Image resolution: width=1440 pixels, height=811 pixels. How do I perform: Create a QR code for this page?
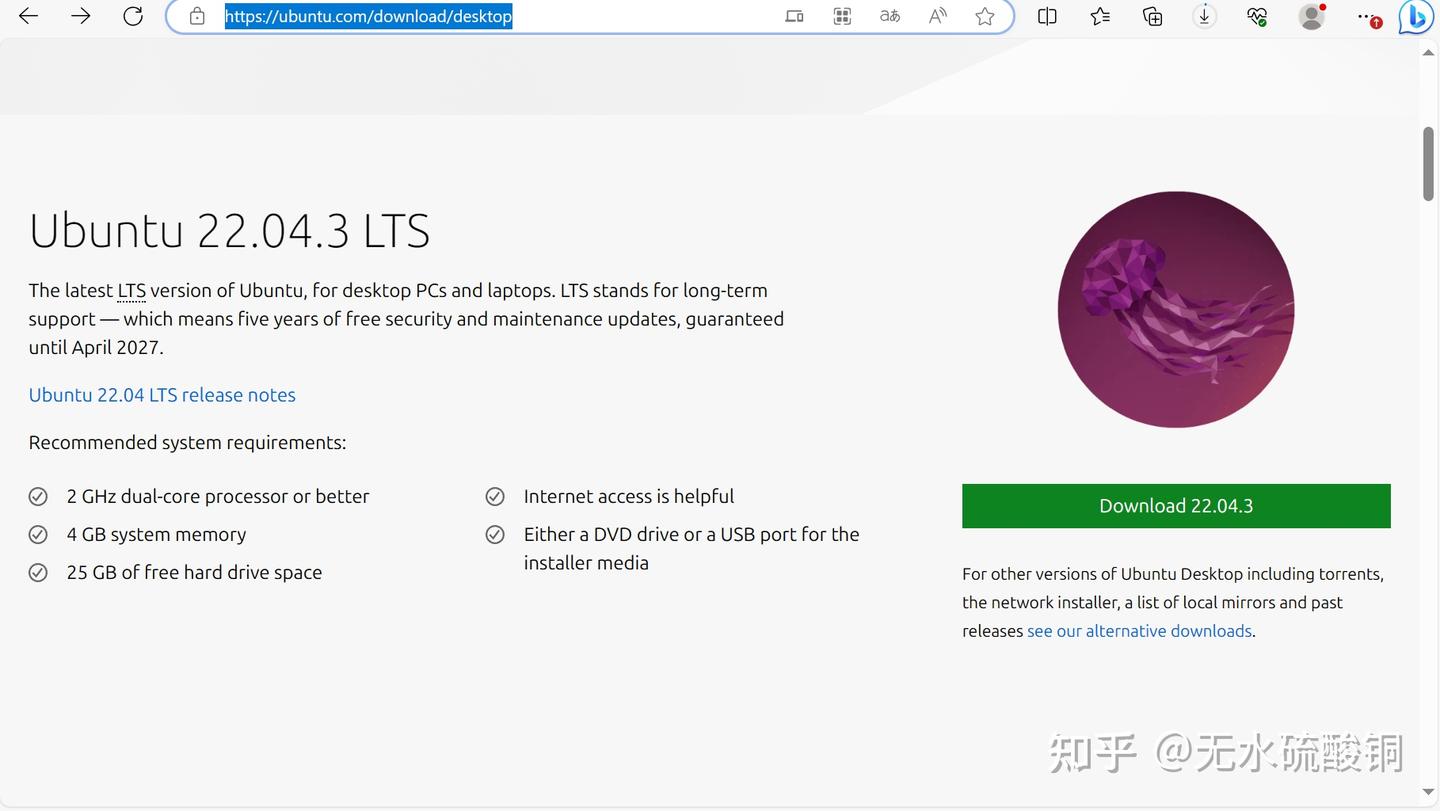841,16
